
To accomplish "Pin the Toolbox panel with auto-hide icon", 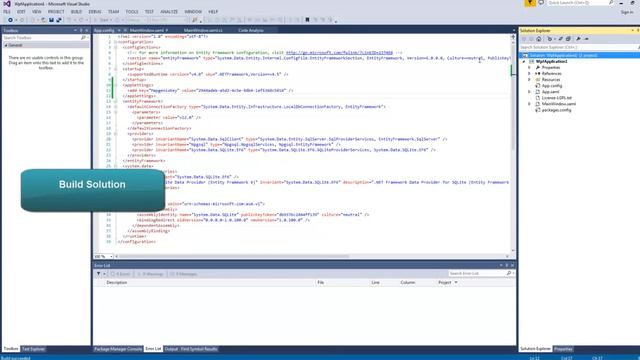I will (x=81, y=31).
